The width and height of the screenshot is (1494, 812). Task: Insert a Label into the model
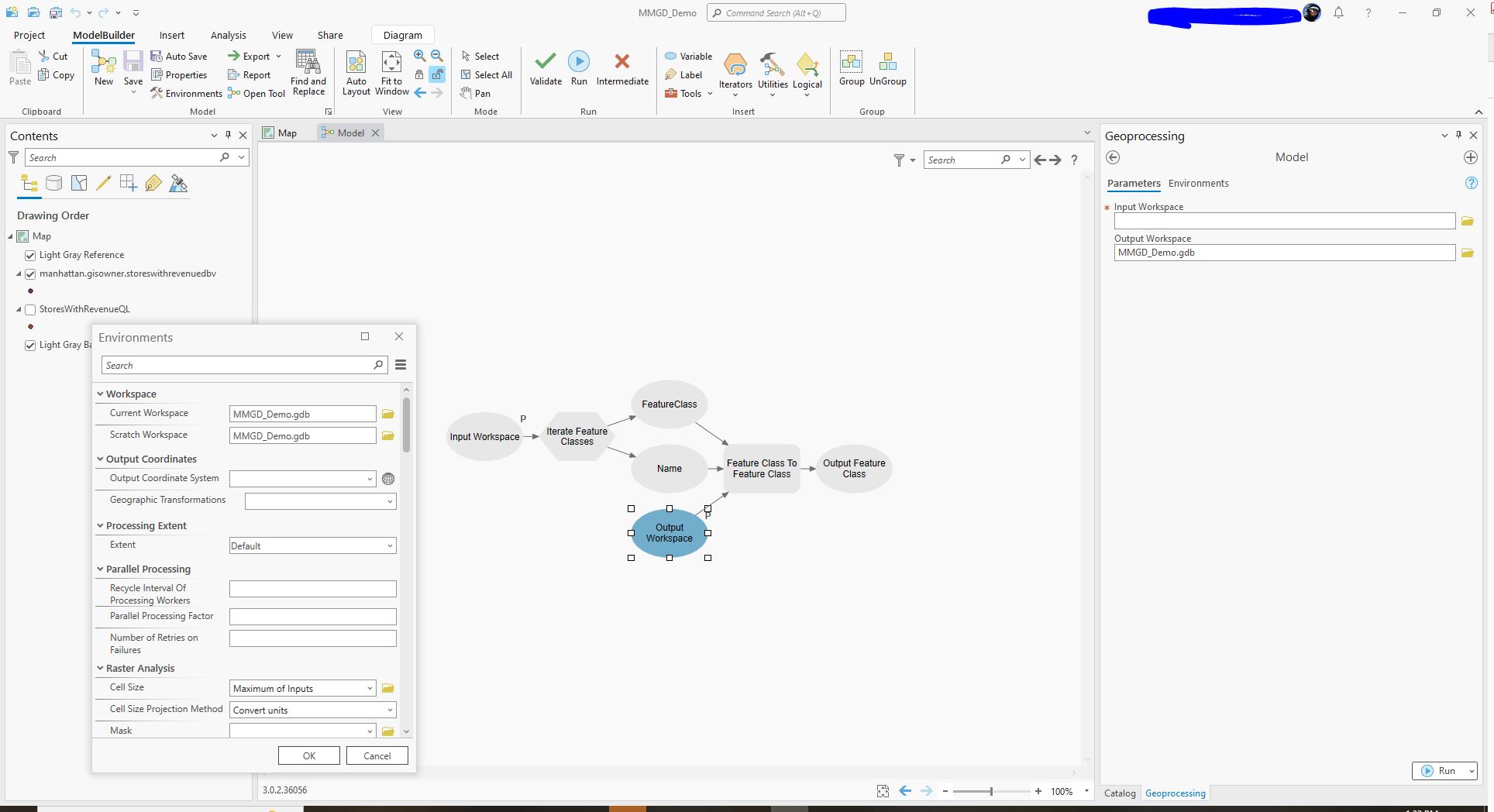(683, 74)
